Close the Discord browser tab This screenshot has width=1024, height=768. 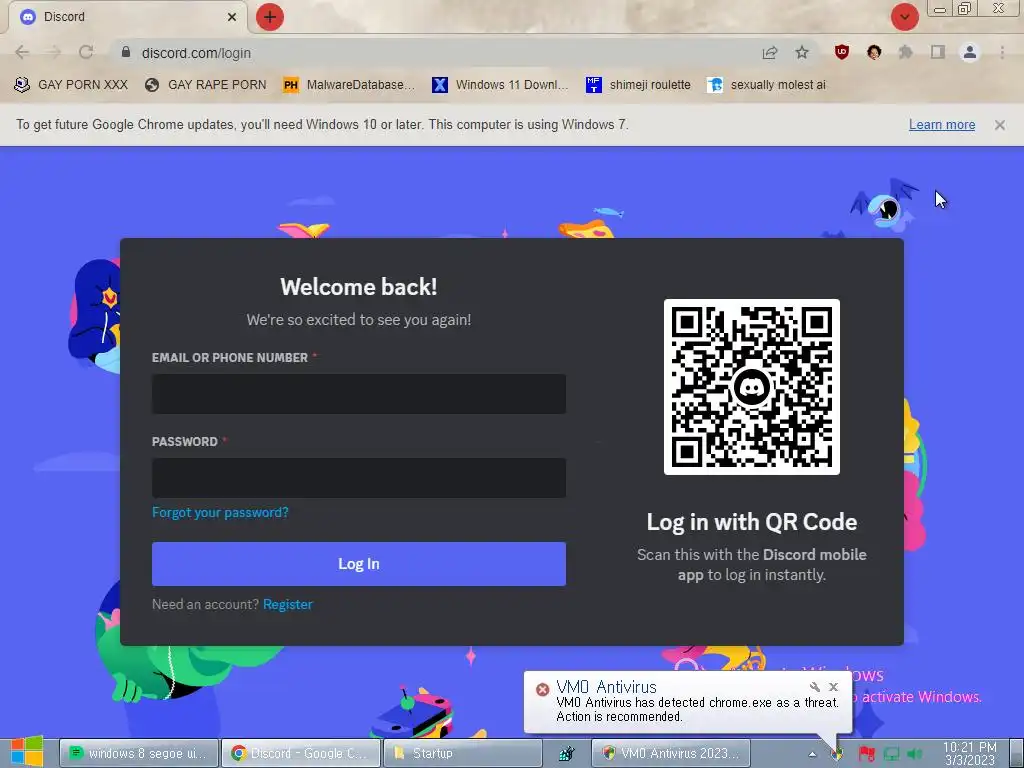tap(232, 17)
